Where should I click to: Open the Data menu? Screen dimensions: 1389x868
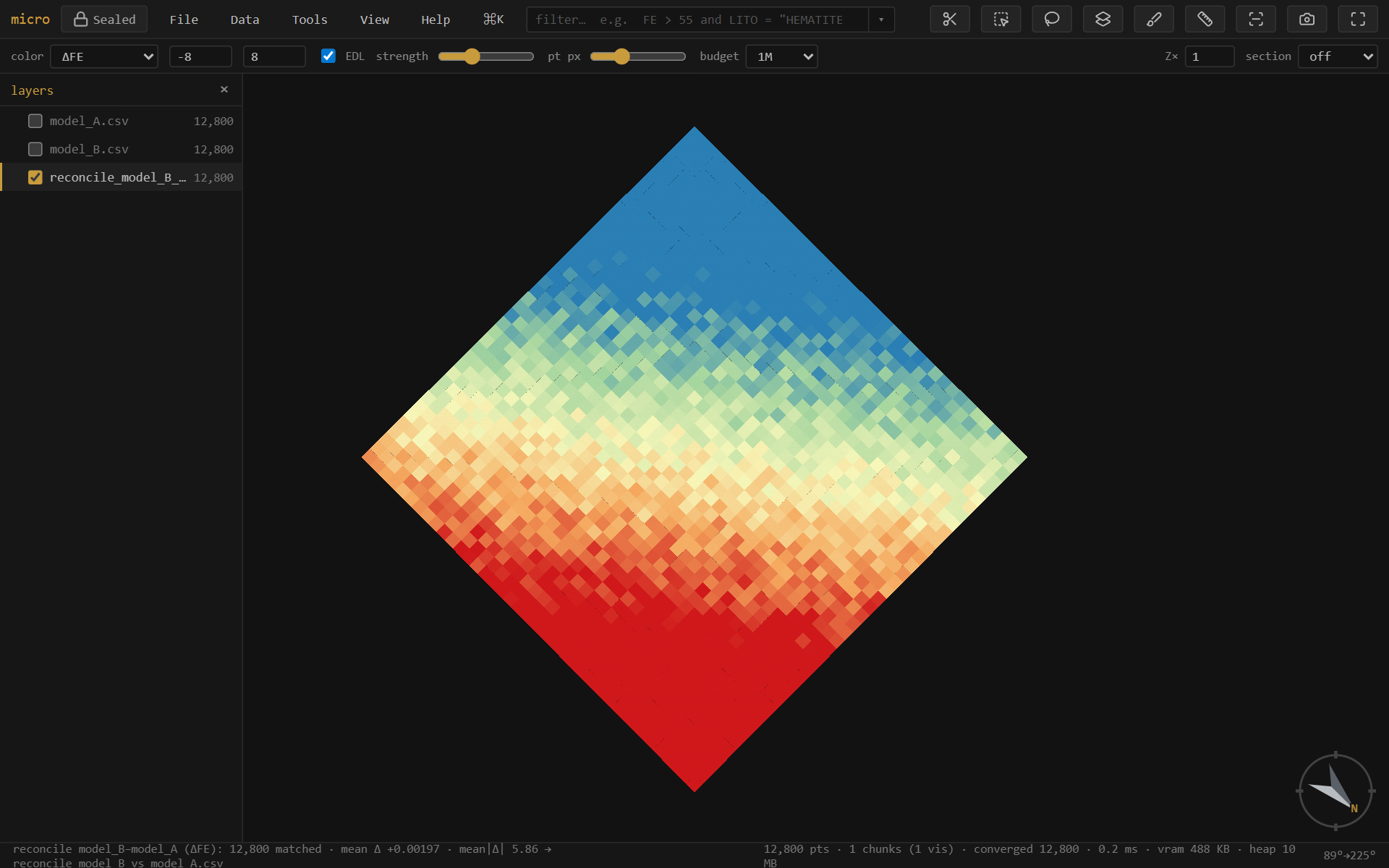245,20
